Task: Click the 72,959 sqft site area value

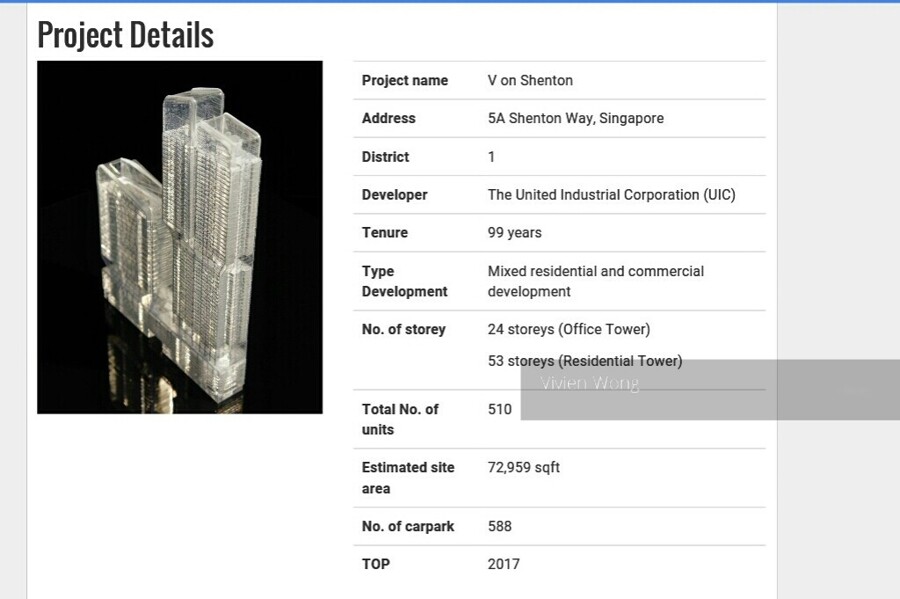Action: pyautogui.click(x=523, y=467)
